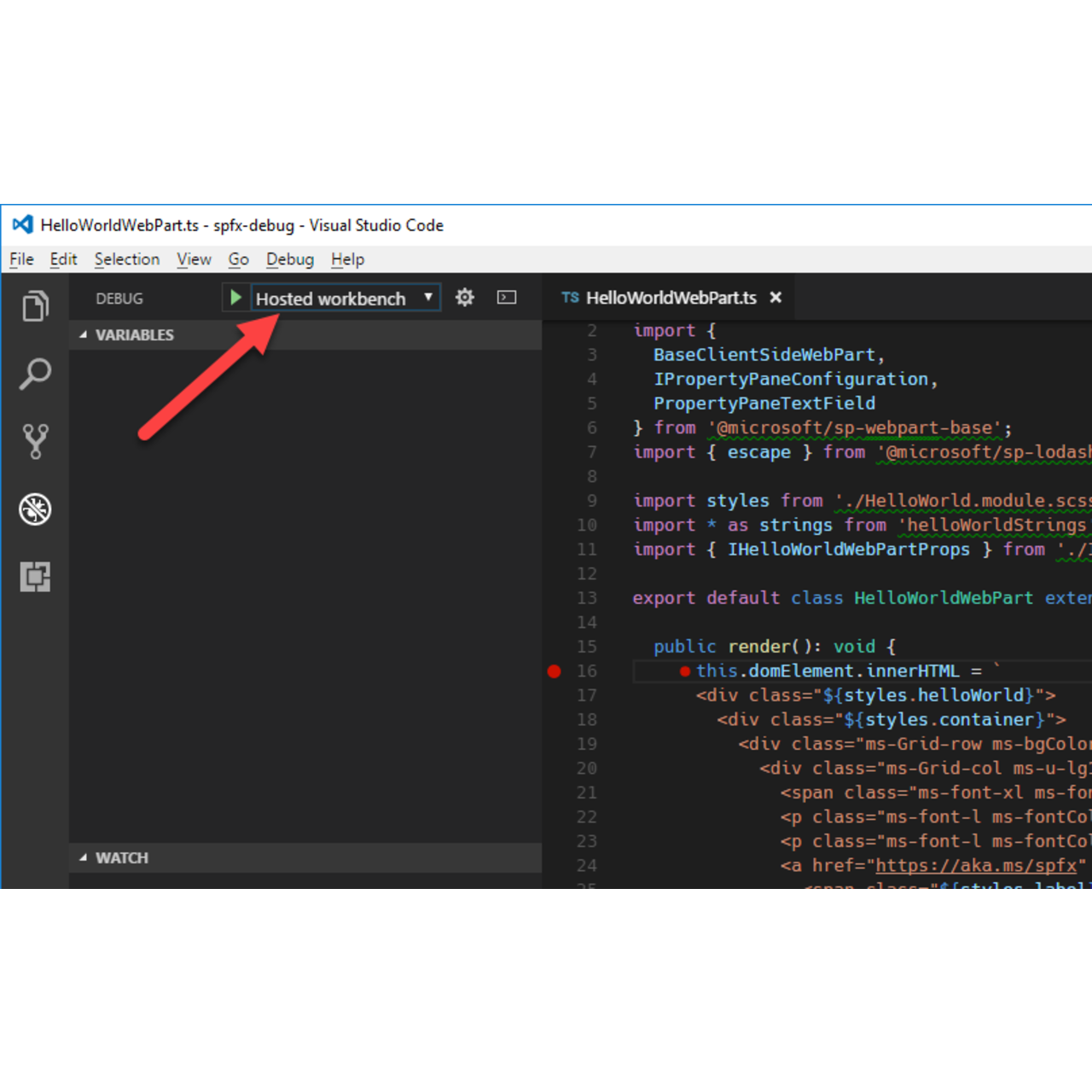
Task: Switch to the HelloWorldWebPart.ts tab
Action: pos(670,298)
